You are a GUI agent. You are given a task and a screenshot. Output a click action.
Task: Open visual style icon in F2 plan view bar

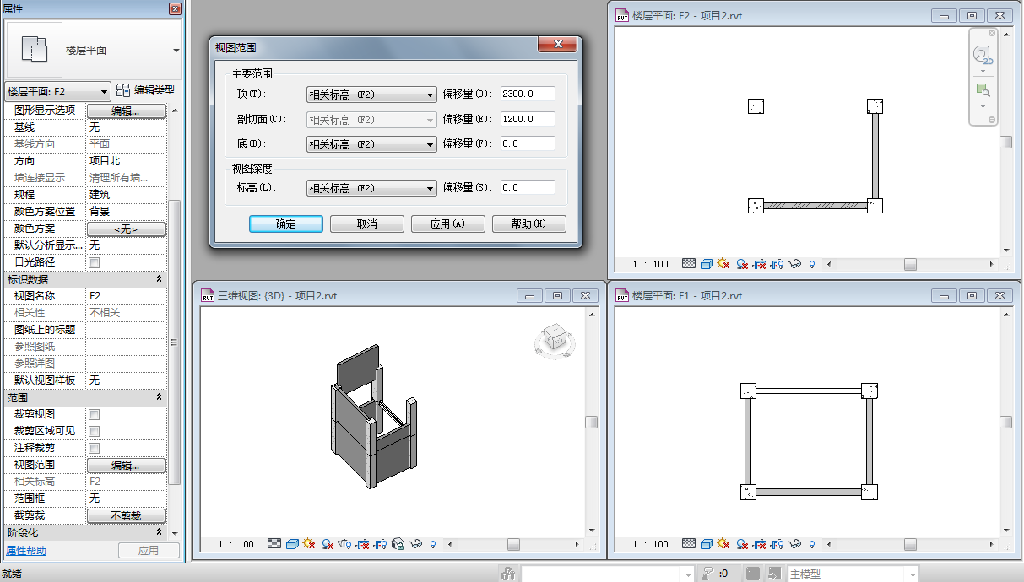(707, 264)
